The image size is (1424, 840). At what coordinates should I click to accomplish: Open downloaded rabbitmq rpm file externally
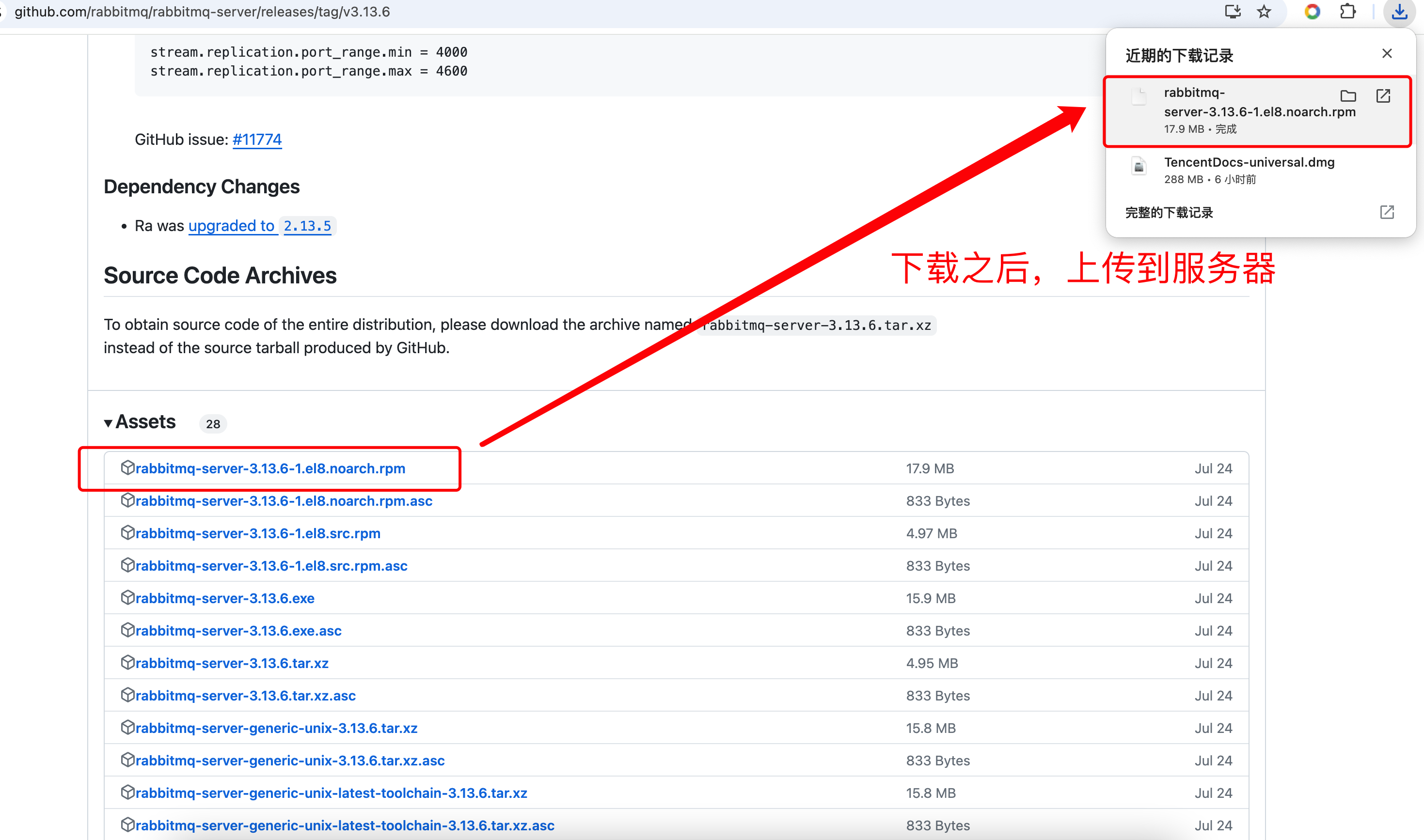1383,95
